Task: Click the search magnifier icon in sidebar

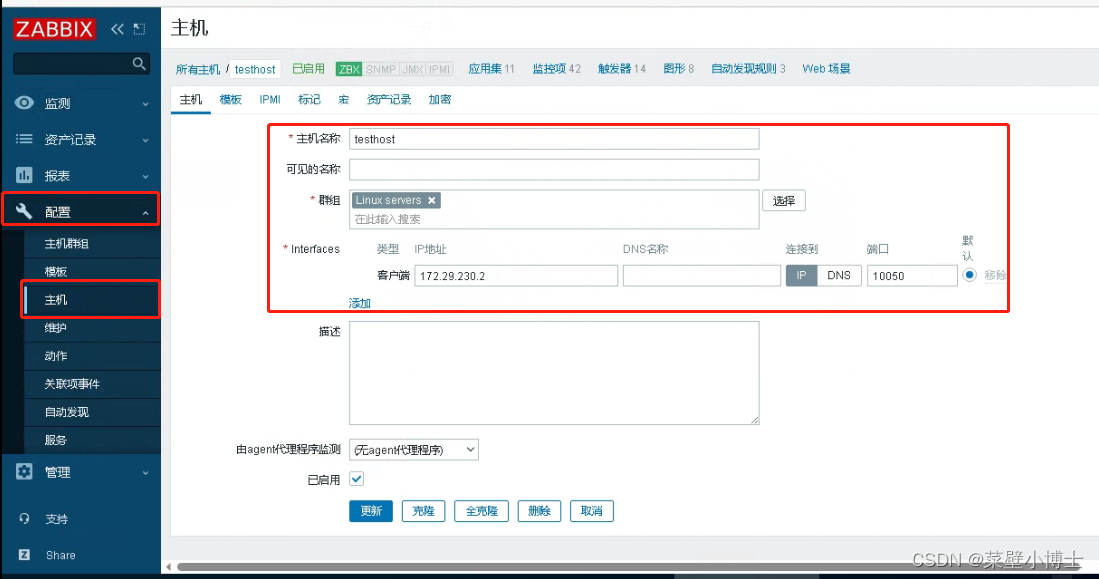Action: point(138,62)
